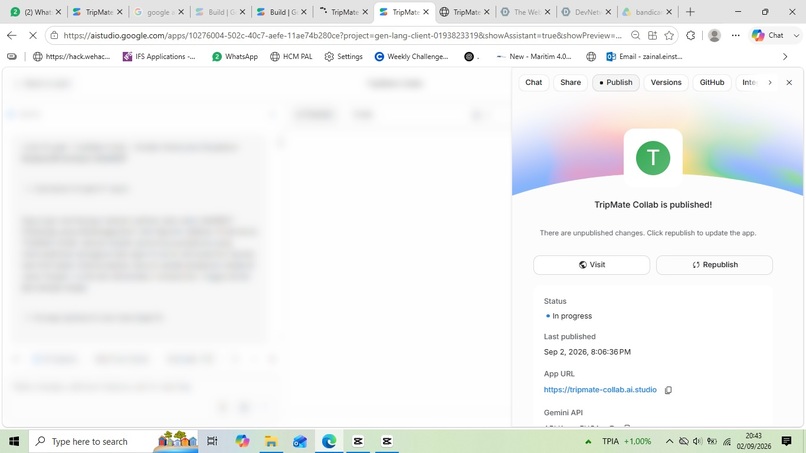Open the Copilot Chat button

[768, 35]
